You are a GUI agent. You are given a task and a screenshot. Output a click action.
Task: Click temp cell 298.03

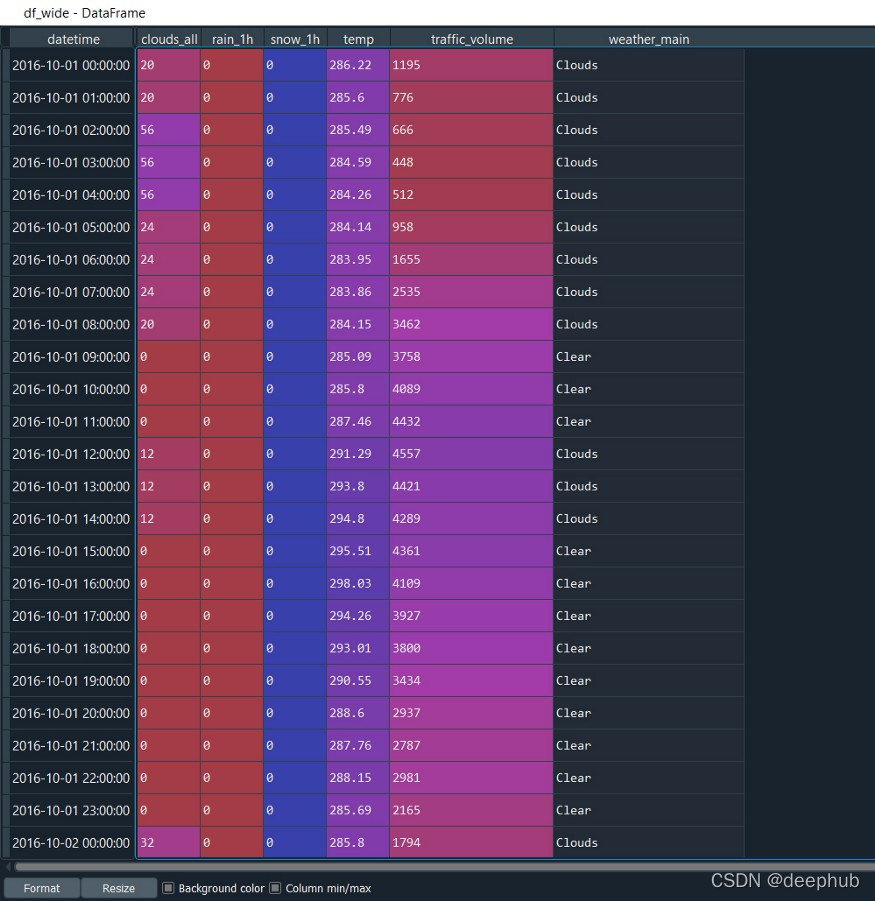tap(358, 584)
